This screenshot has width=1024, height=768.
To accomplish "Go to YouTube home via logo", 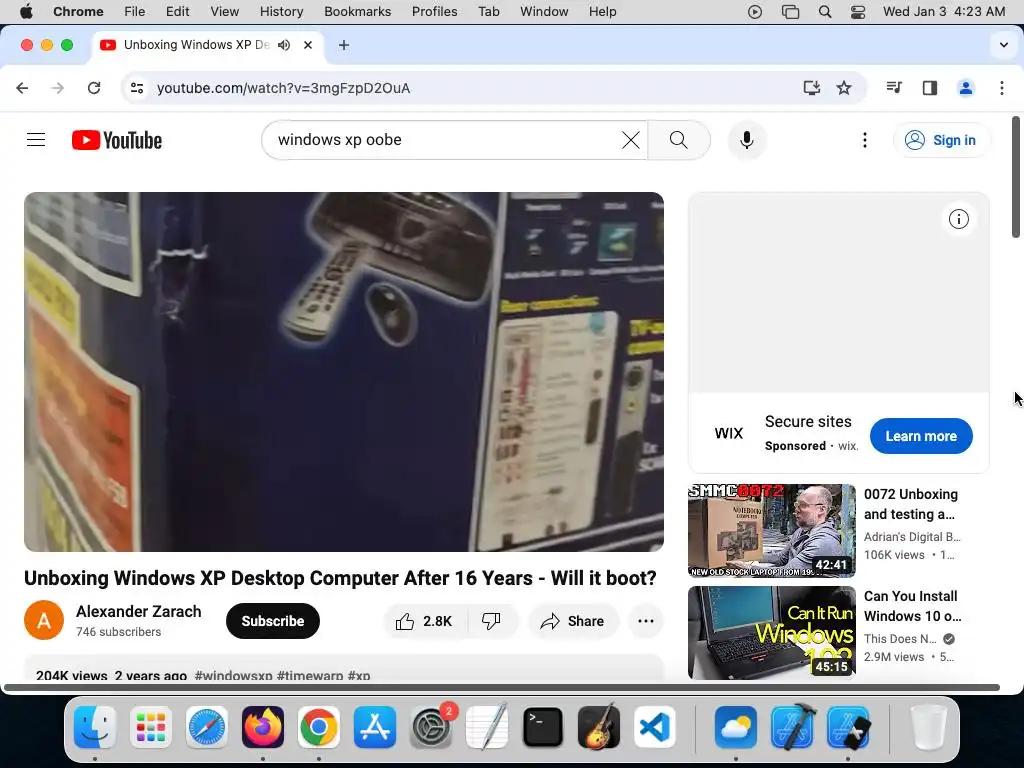I will tap(117, 140).
